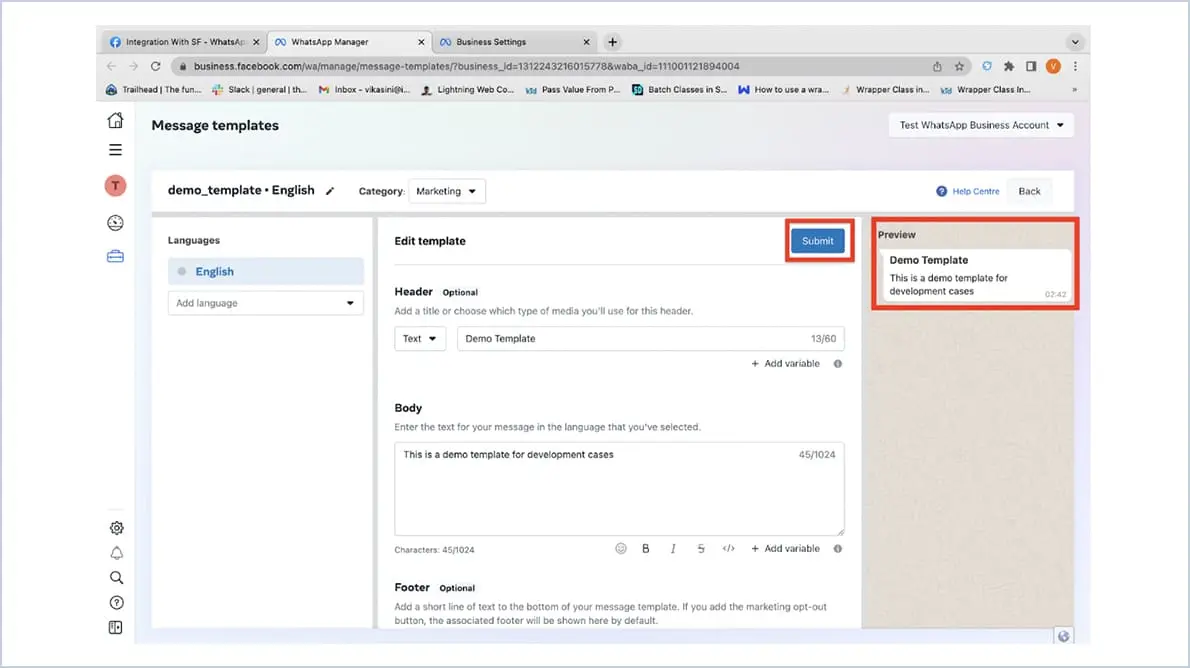Insert an emoji into the body

point(621,548)
